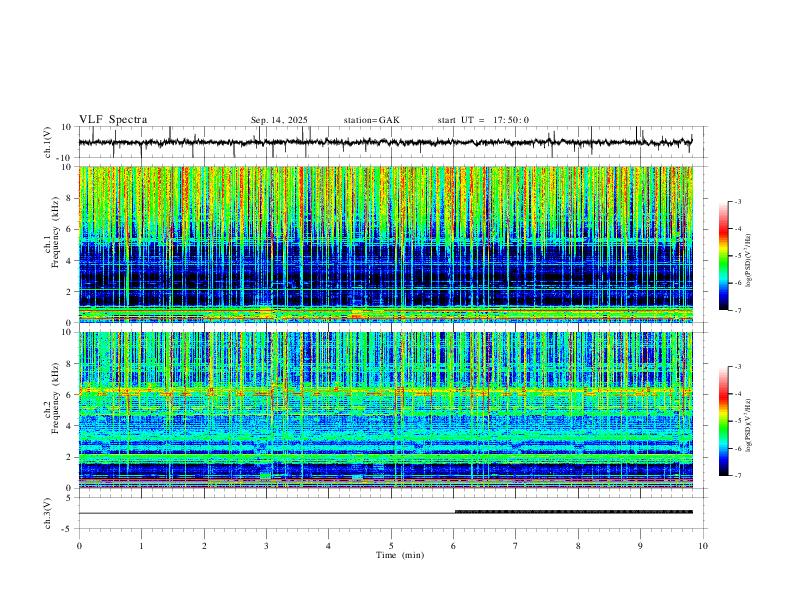Click the ch.1 spectrogram panel
The width and height of the screenshot is (792, 612).
(386, 244)
